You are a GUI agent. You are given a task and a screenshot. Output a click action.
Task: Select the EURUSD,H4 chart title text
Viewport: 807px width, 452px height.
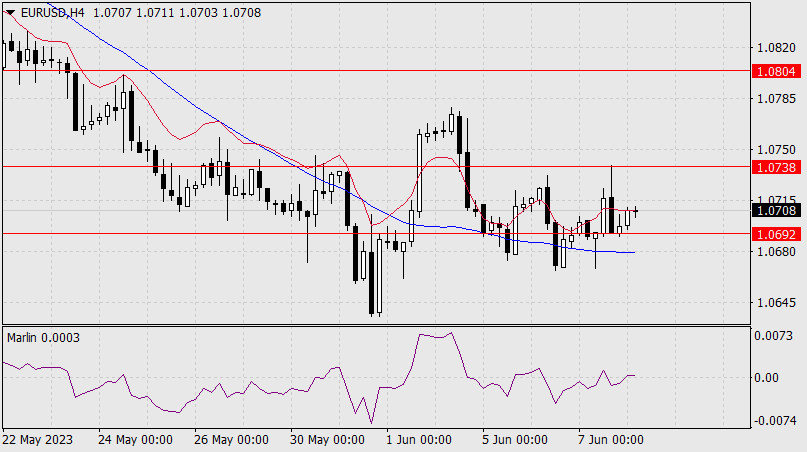pos(48,10)
